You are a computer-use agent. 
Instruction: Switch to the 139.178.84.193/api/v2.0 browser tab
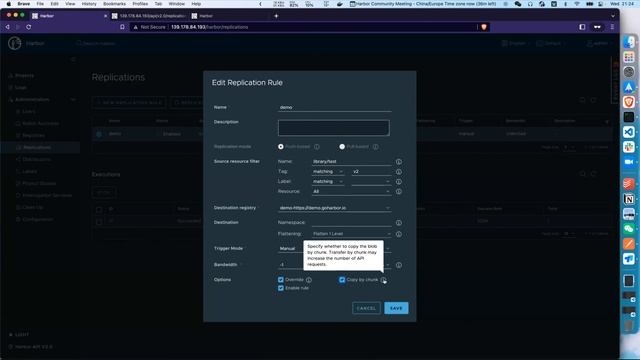click(149, 16)
